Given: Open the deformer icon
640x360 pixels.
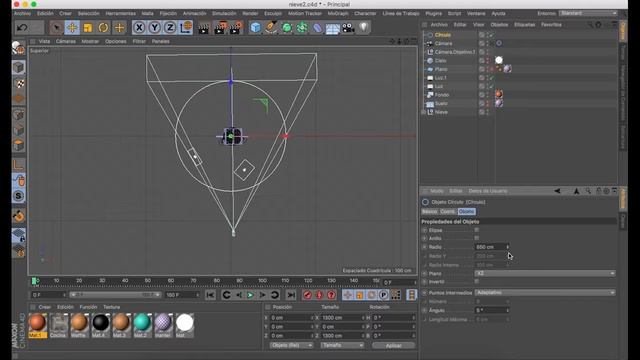Looking at the screenshot, I should (x=318, y=28).
